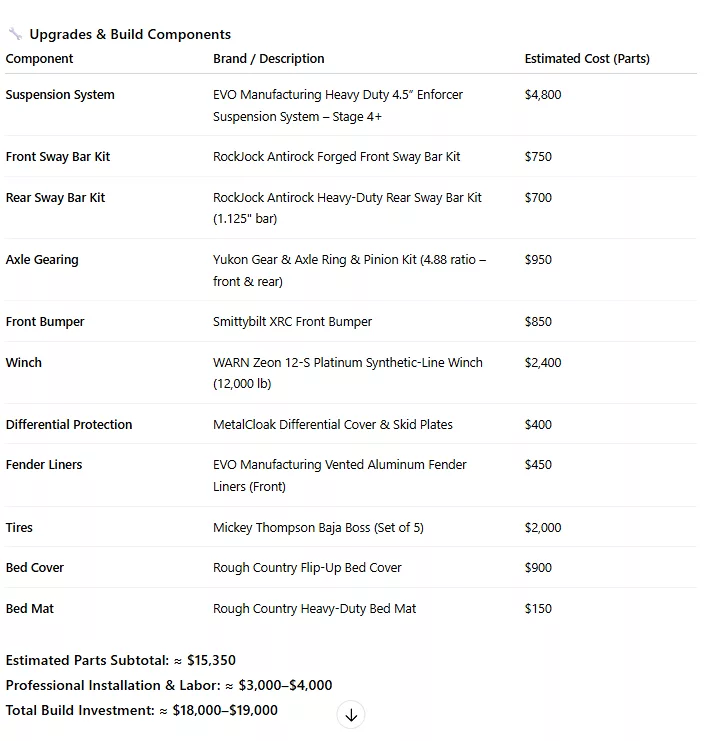Click the Mickey Thompson Baja Boss description
The height and width of the screenshot is (741, 704).
[318, 528]
